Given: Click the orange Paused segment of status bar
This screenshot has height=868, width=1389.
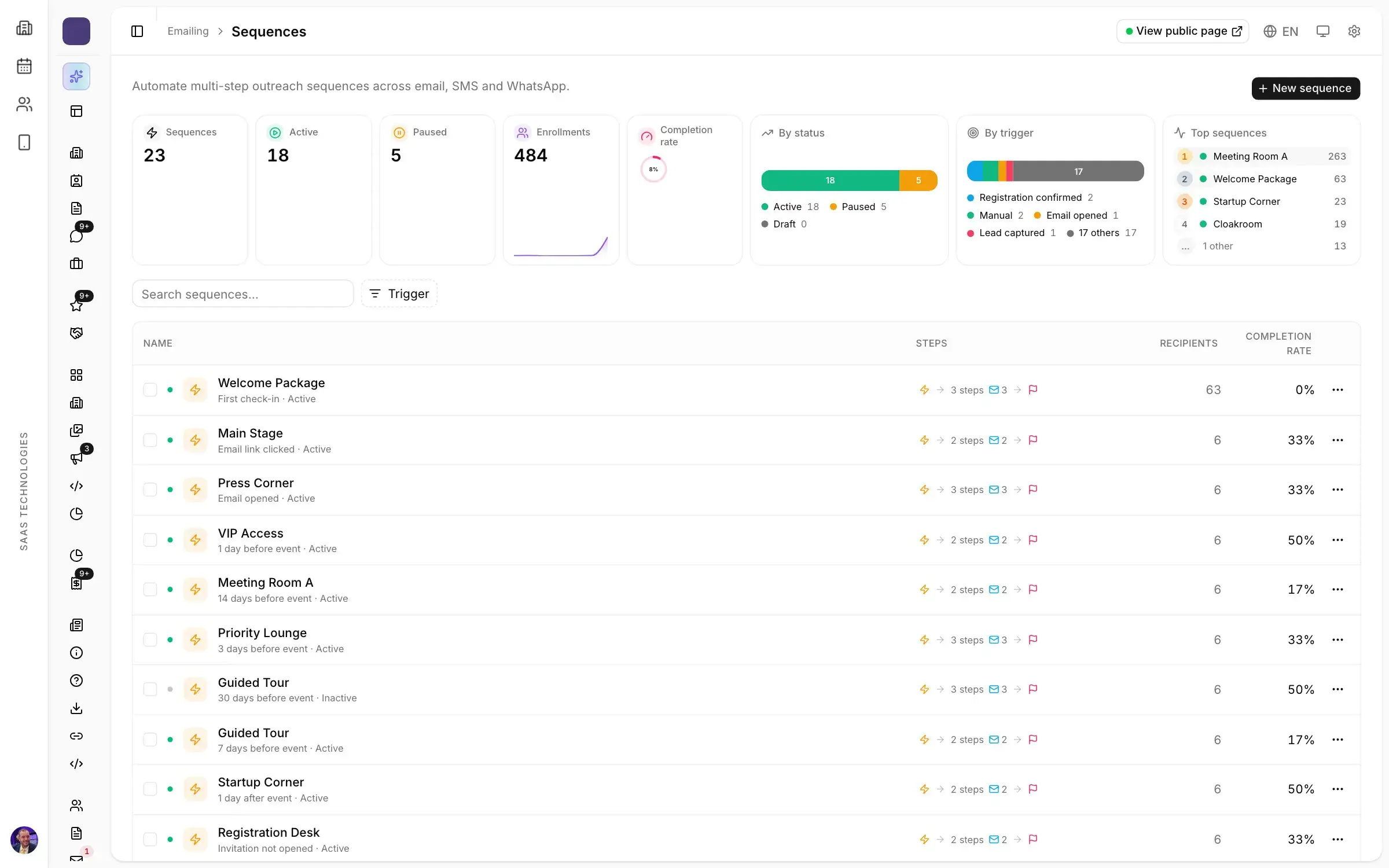Looking at the screenshot, I should click(x=918, y=181).
